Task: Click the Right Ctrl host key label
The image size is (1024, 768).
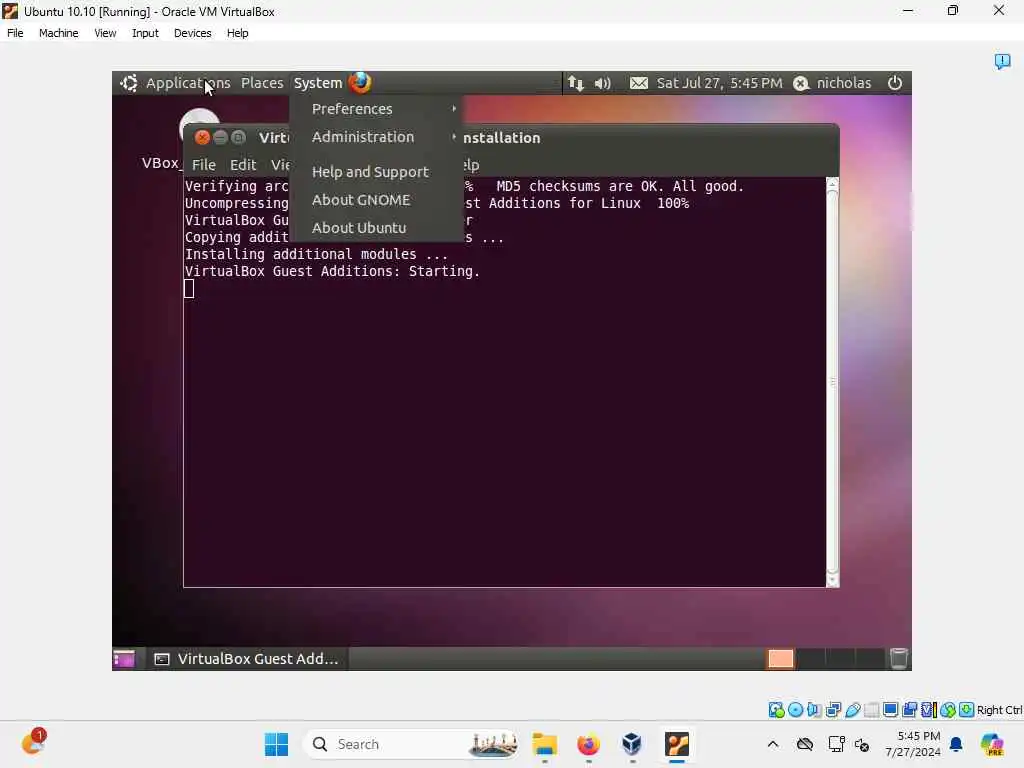Action: 999,710
